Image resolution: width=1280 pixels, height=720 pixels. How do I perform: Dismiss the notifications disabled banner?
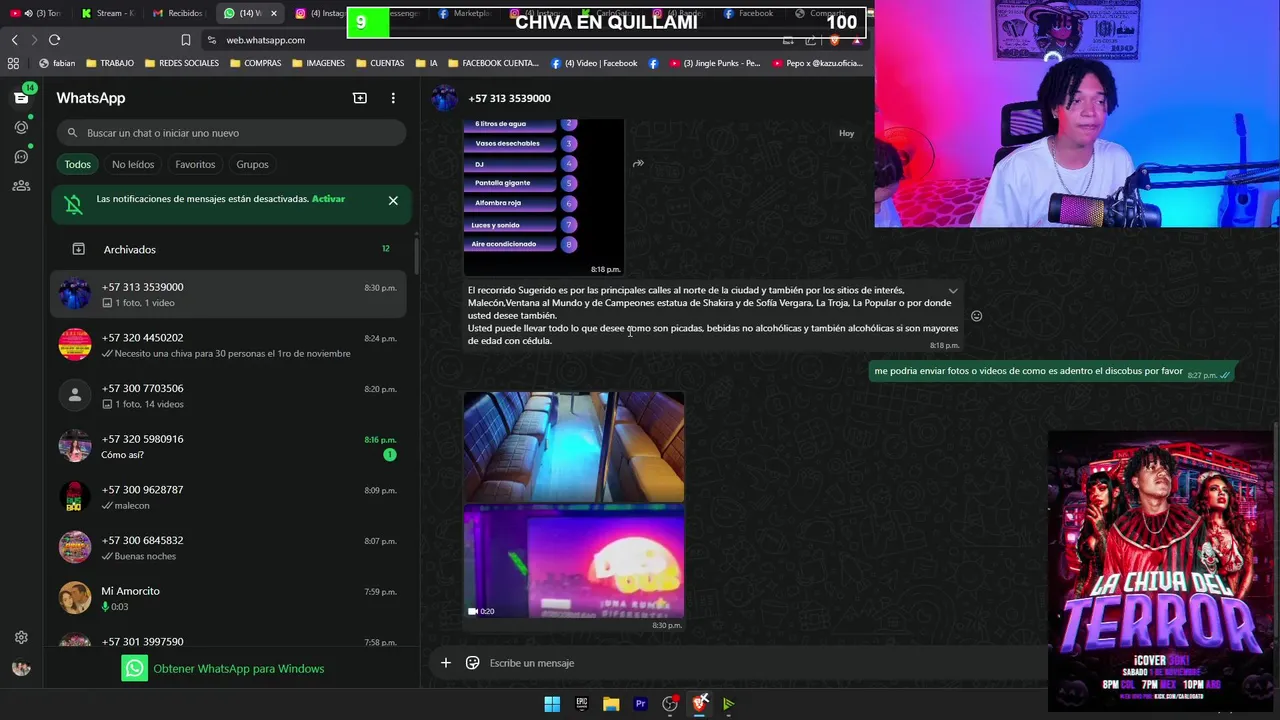[x=393, y=201]
